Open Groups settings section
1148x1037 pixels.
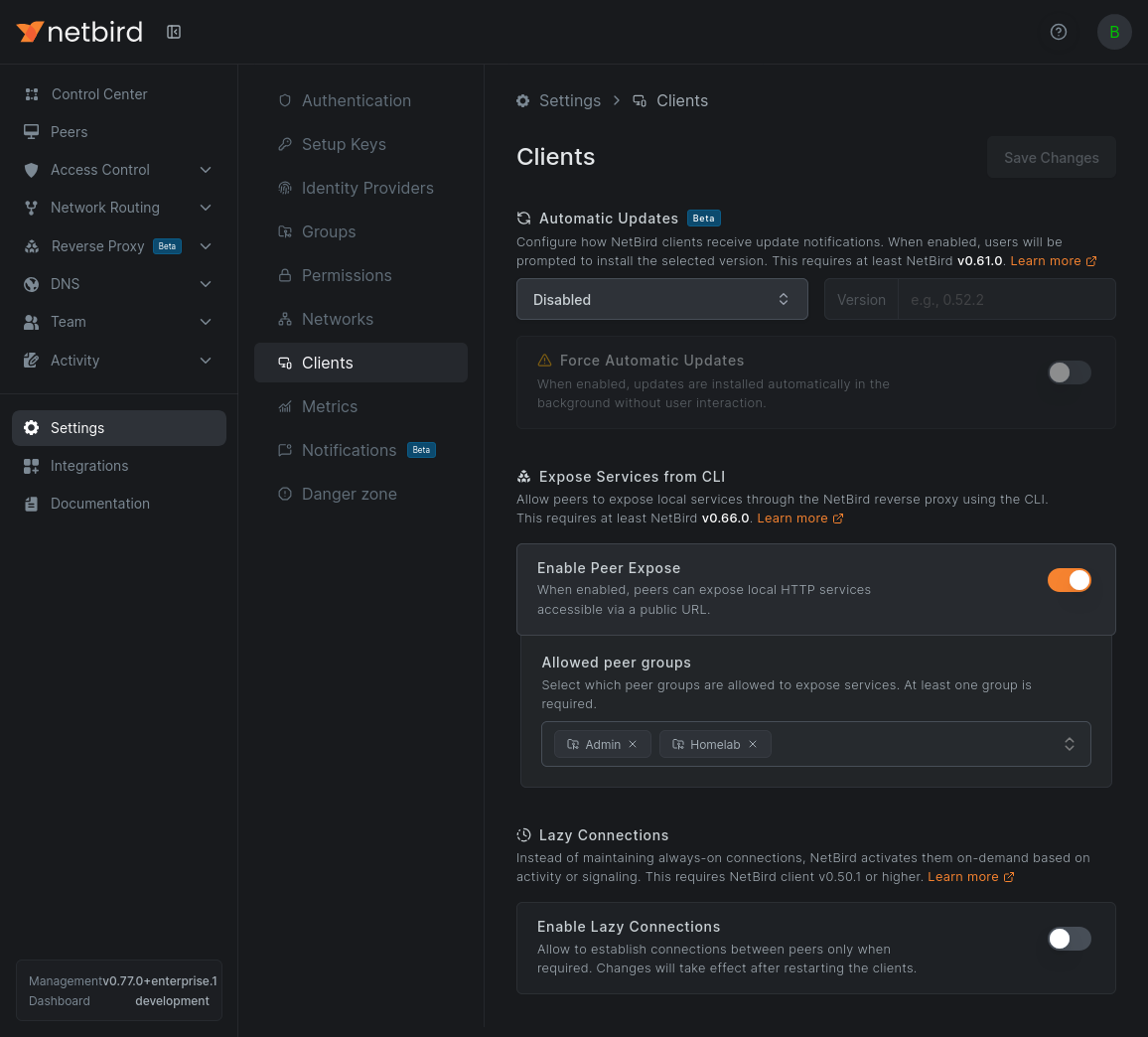point(360,231)
